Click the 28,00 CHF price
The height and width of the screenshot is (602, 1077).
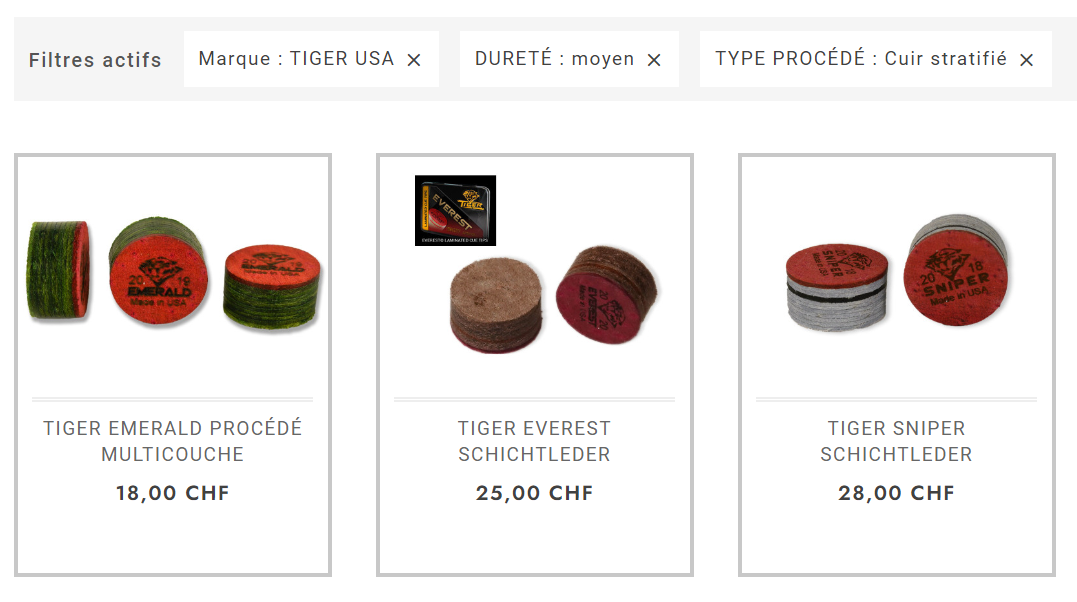coord(896,493)
